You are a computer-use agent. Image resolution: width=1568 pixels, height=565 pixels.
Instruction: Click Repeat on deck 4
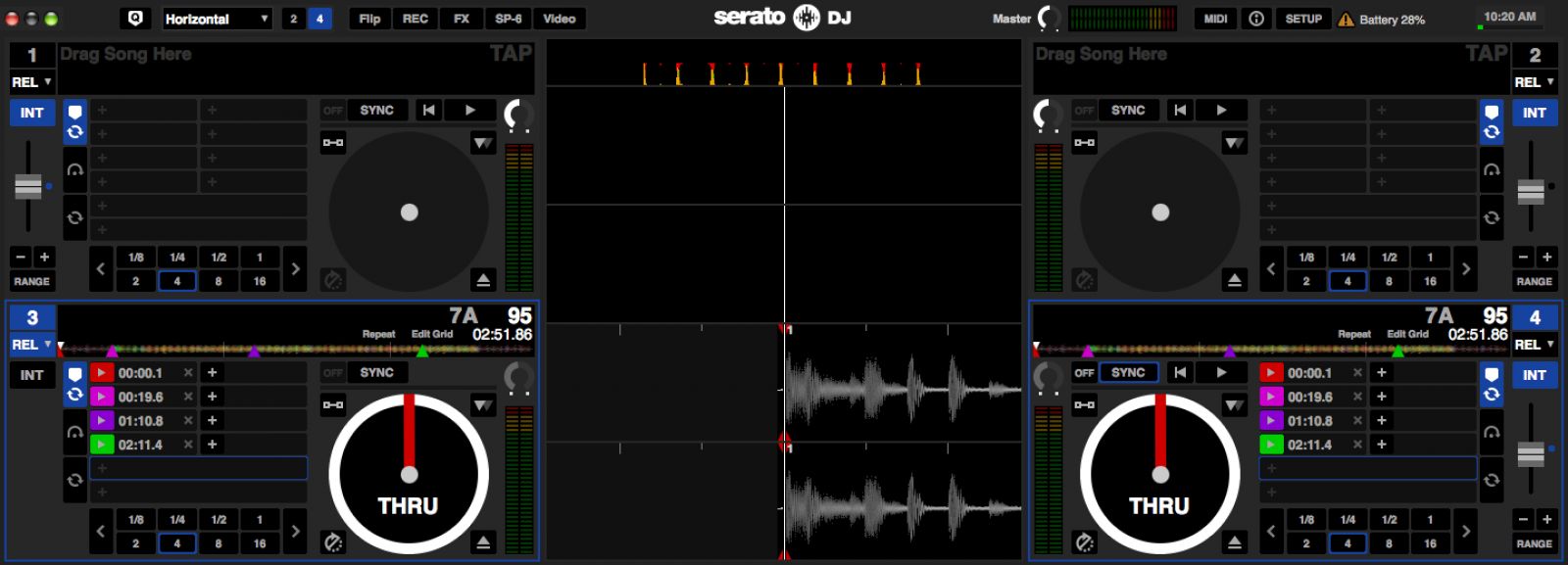point(1354,334)
